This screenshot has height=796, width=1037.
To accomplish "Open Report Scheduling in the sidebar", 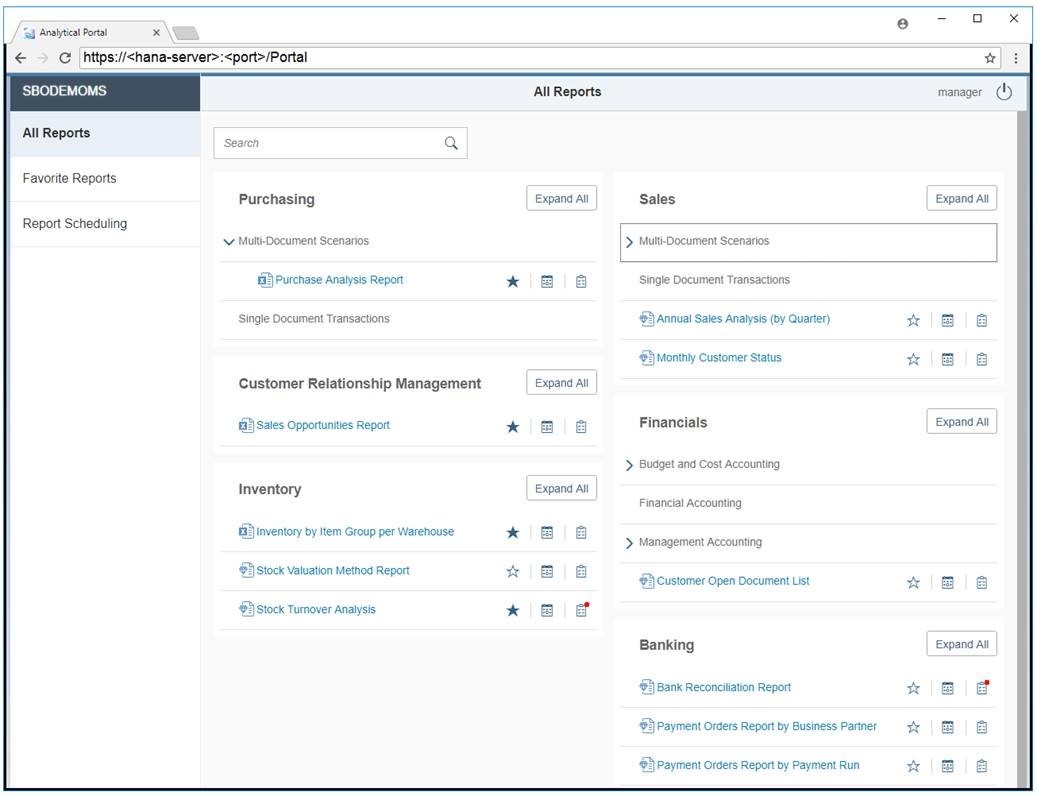I will [x=105, y=224].
